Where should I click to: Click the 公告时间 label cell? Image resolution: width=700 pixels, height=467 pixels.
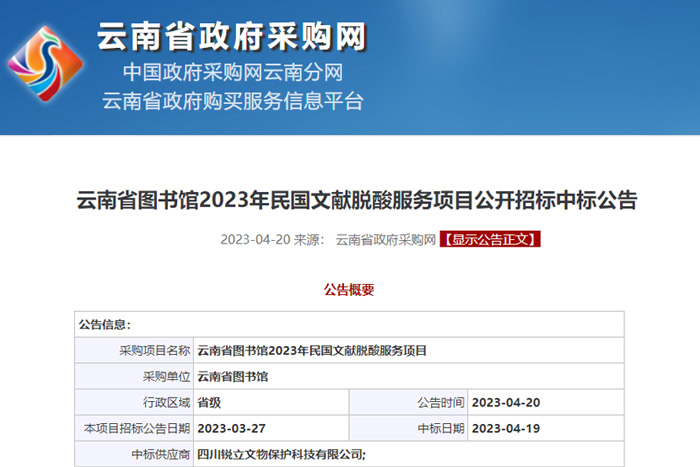tap(441, 402)
